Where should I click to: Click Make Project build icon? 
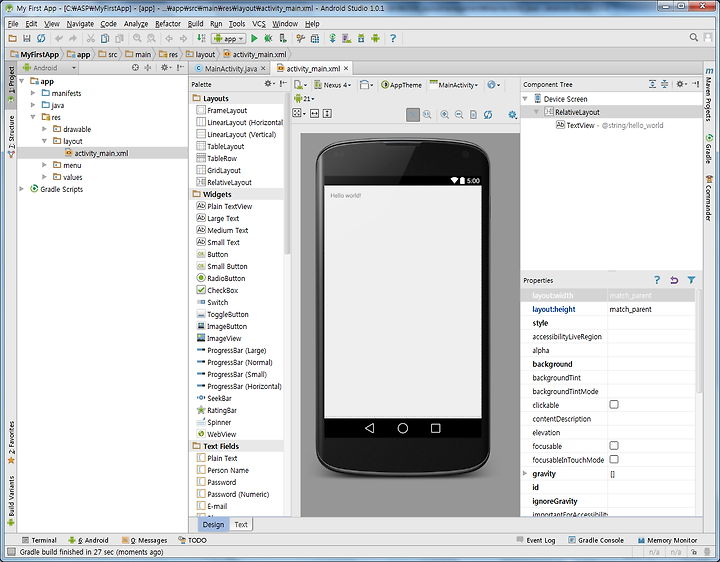[x=201, y=39]
